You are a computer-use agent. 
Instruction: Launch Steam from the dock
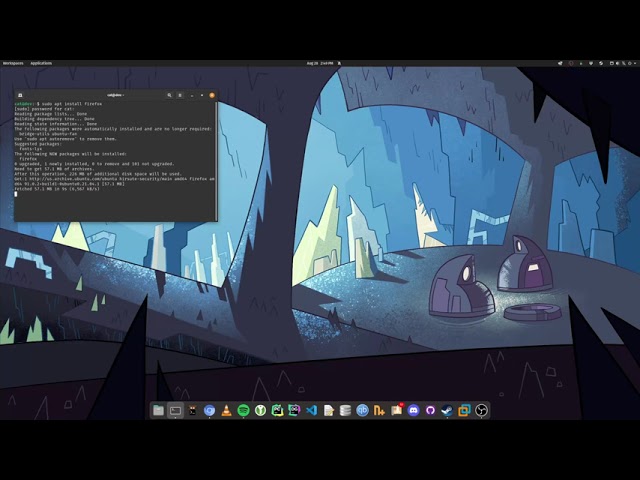447,410
